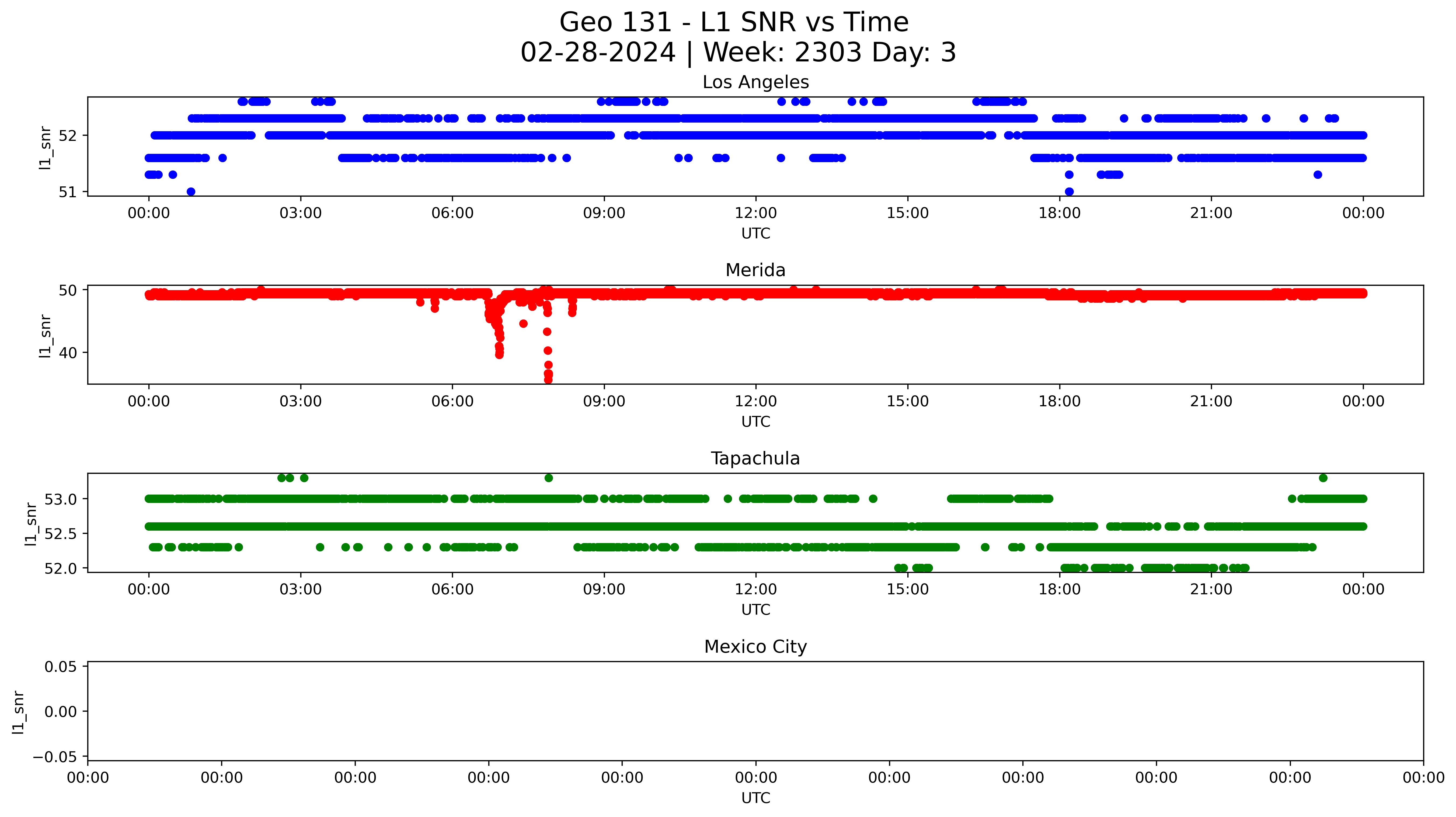Image resolution: width=1456 pixels, height=817 pixels.
Task: Click the "18:00" x-tick on Tapachula plot
Action: click(1059, 590)
